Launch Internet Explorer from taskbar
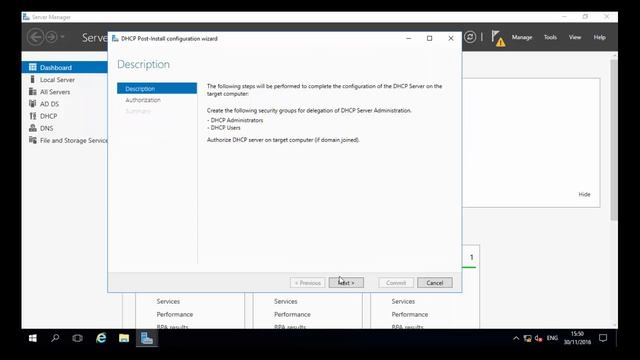 101,338
